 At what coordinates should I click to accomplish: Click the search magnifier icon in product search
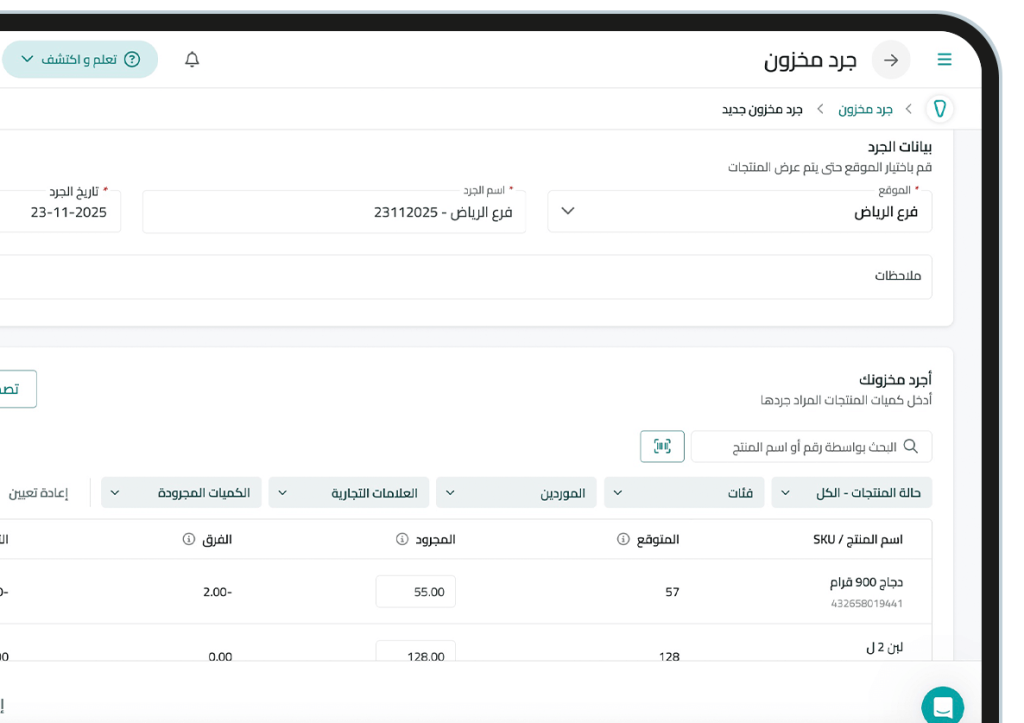(910, 446)
